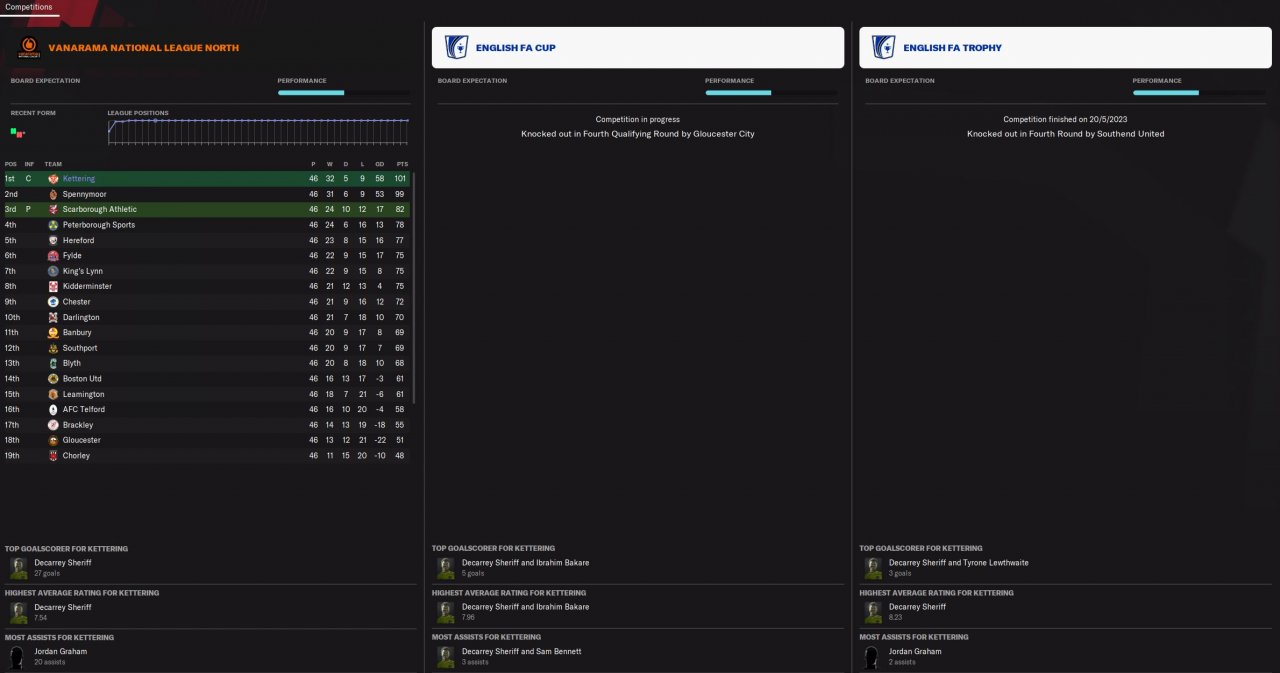
Task: Click the Southport club badge
Action: [x=53, y=348]
